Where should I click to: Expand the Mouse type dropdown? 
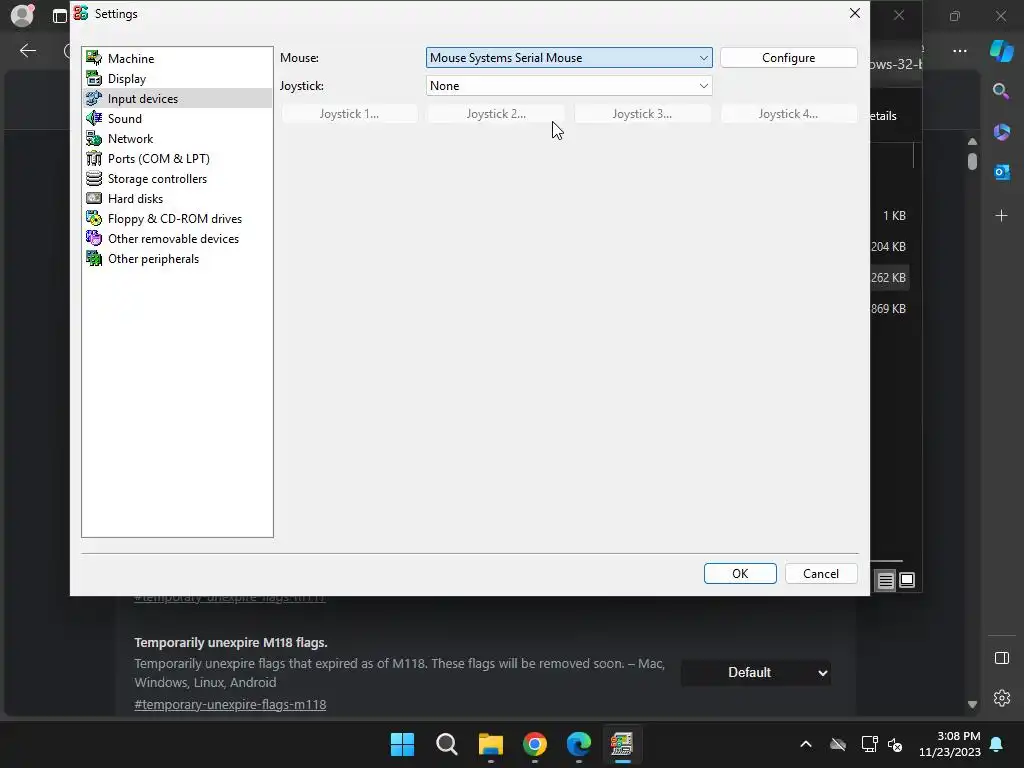(569, 57)
